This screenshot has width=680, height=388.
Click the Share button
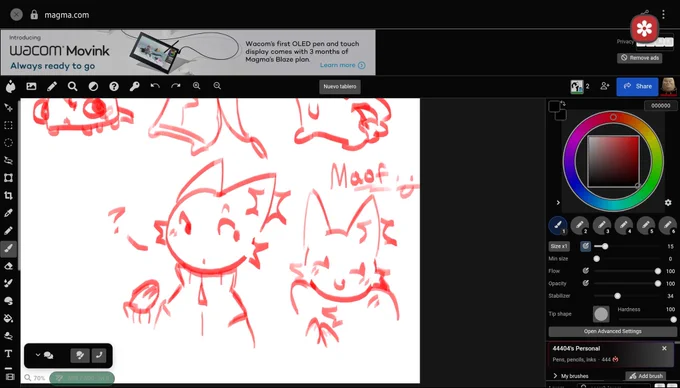pyautogui.click(x=637, y=87)
